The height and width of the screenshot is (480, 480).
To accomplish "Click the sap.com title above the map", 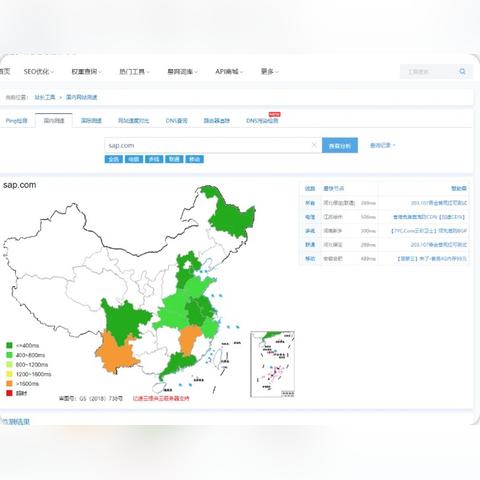I will 19,185.
